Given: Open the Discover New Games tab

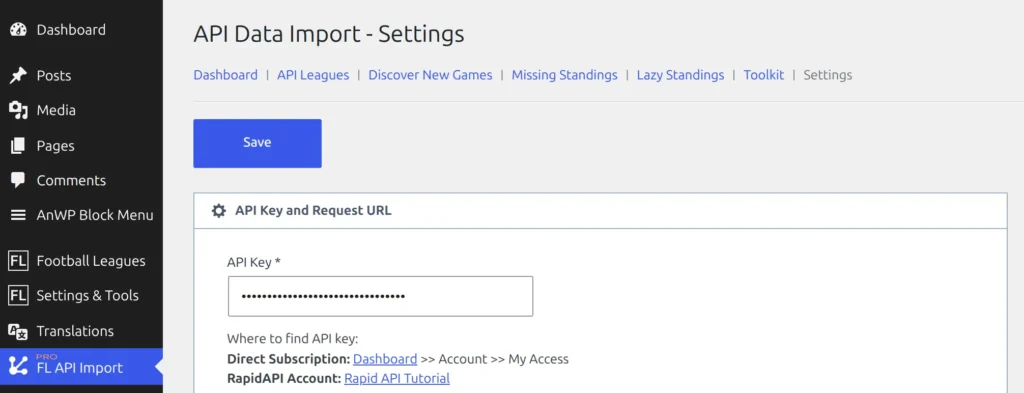Looking at the screenshot, I should (430, 75).
